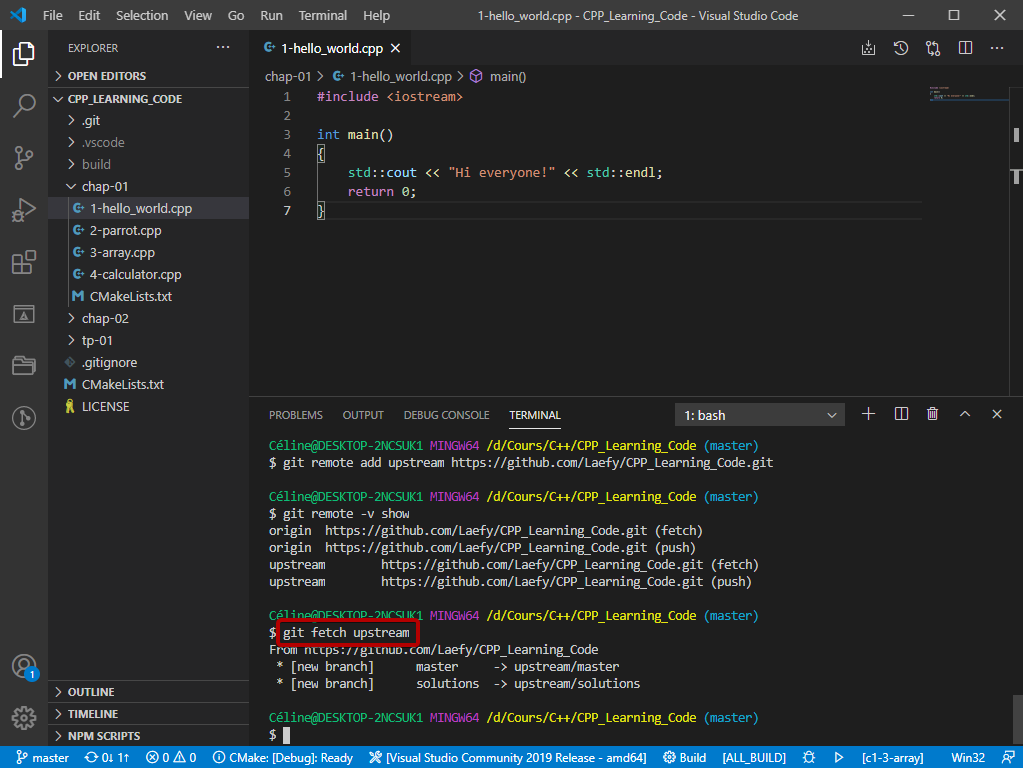Open chap-01 CMakeLists.txt file
This screenshot has width=1023, height=768.
coord(149,296)
